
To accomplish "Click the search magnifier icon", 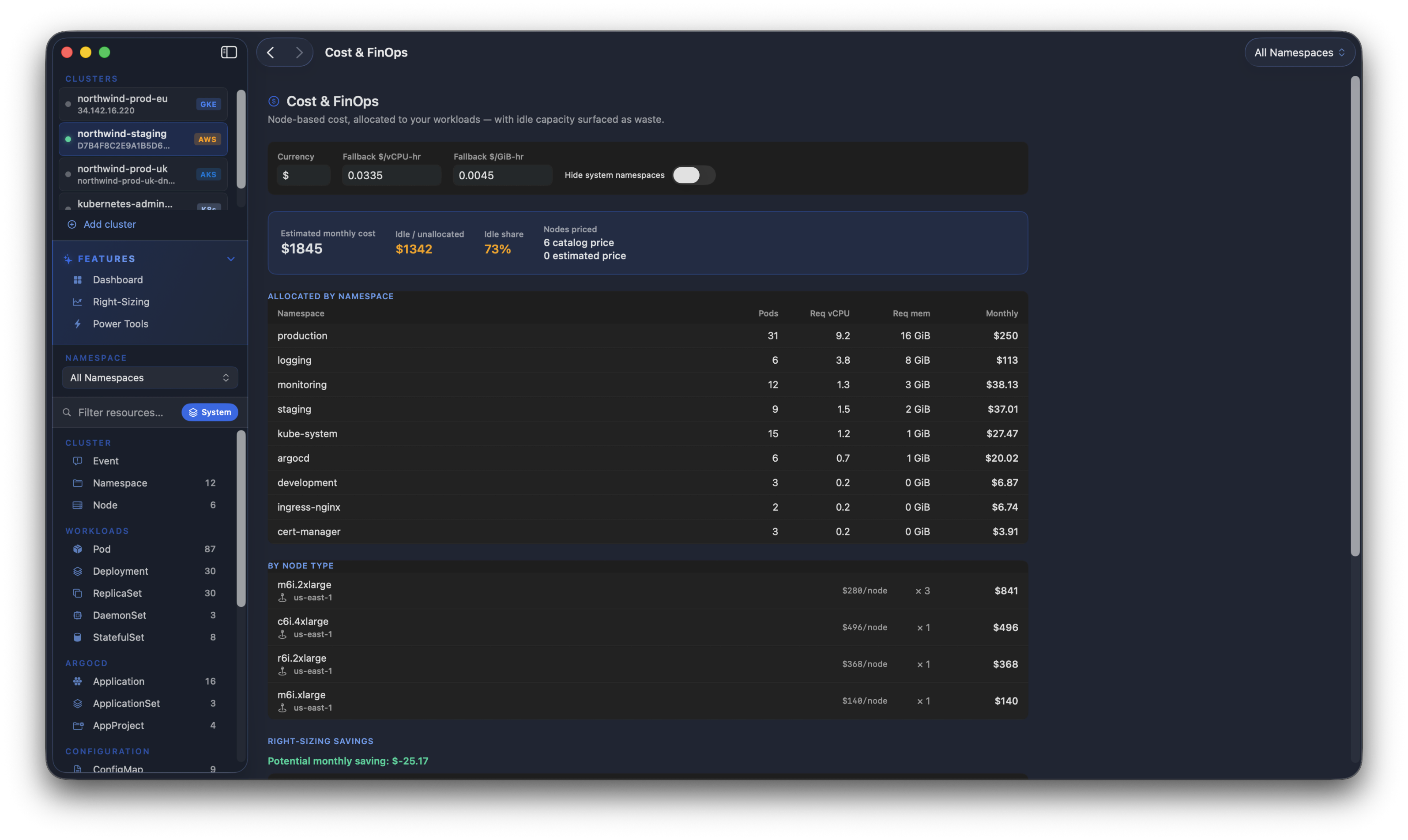I will (x=67, y=412).
